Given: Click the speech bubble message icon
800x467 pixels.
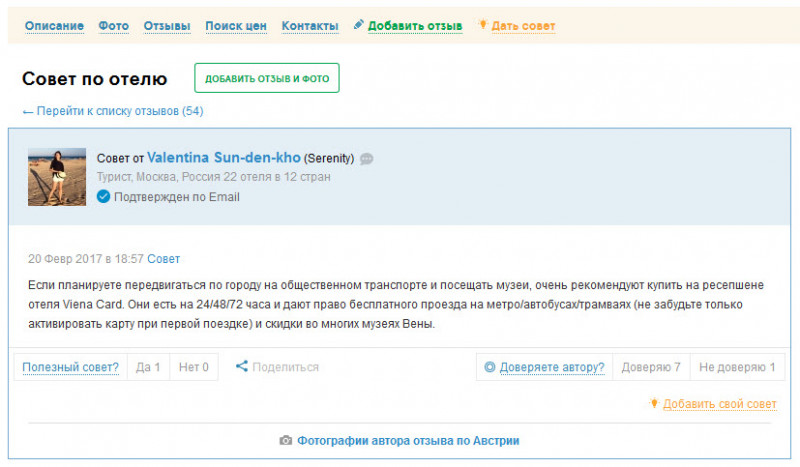Looking at the screenshot, I should click(366, 159).
